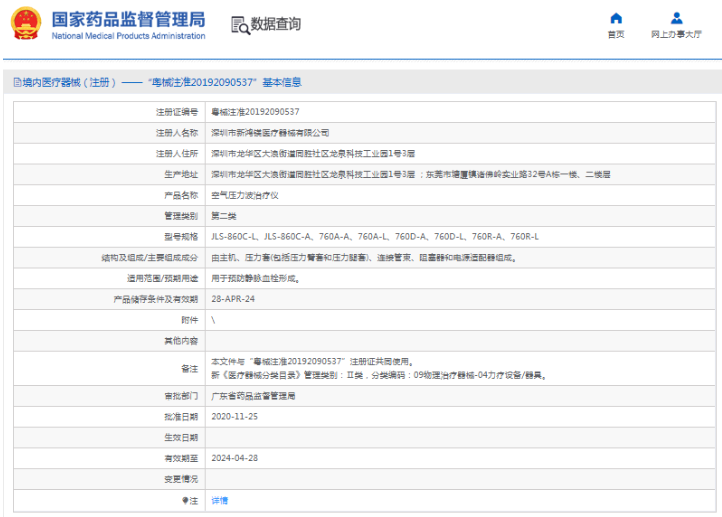Select the text 用于预防静脉血栓形成
This screenshot has height=517, width=722.
(x=255, y=279)
